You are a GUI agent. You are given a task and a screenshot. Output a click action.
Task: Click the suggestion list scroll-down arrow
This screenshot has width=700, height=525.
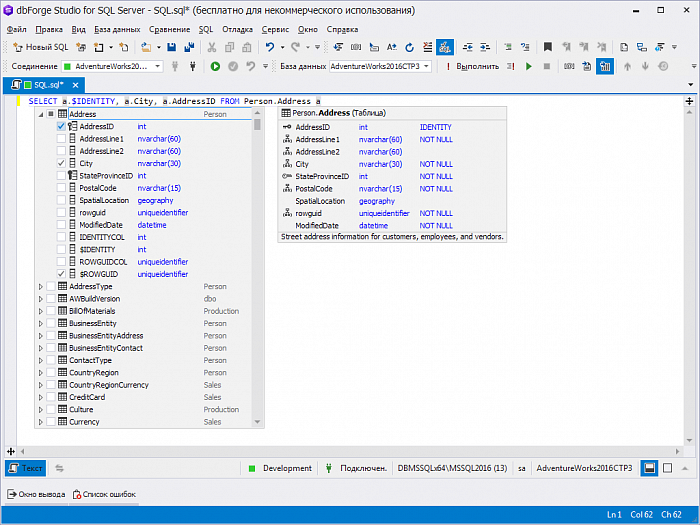(257, 422)
